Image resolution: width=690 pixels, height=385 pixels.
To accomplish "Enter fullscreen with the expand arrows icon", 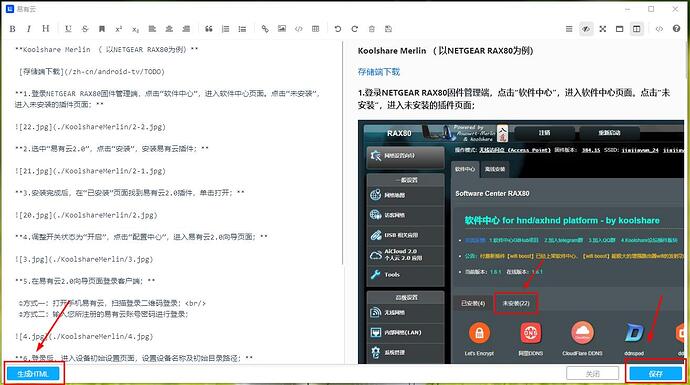I will coord(603,29).
